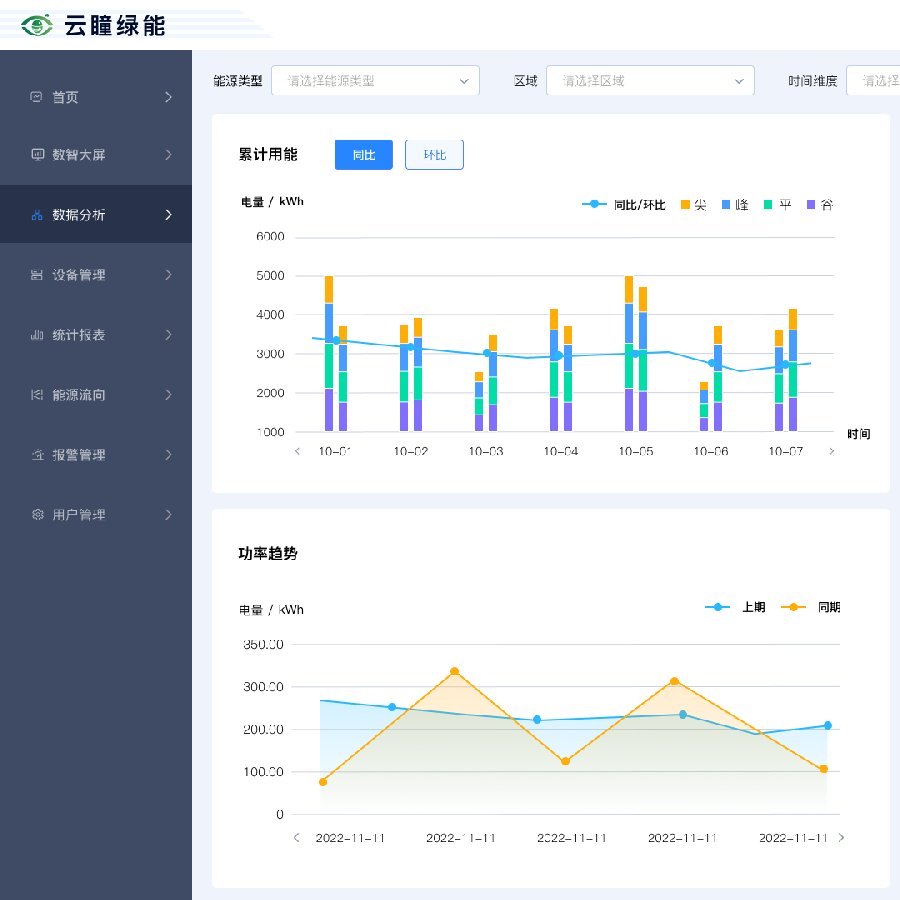Click the 用户管理 user settings icon

37,515
